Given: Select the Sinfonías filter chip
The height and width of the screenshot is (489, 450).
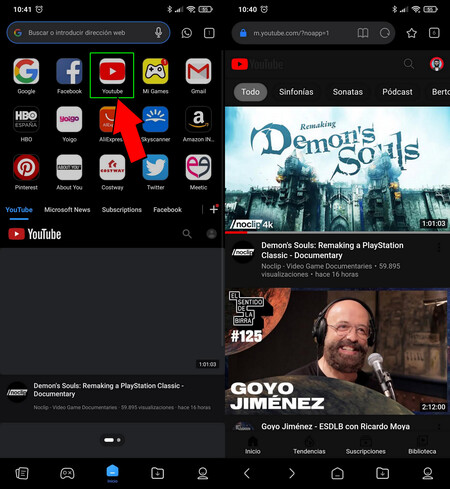Looking at the screenshot, I should [x=296, y=92].
